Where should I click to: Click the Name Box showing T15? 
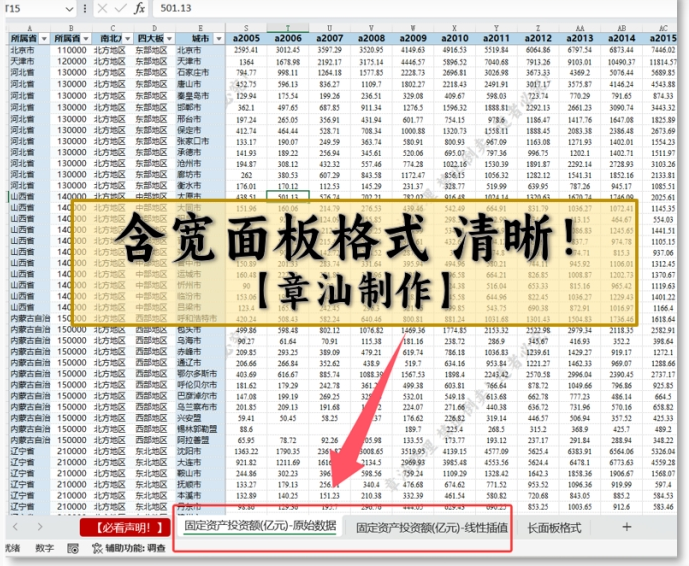tap(35, 9)
